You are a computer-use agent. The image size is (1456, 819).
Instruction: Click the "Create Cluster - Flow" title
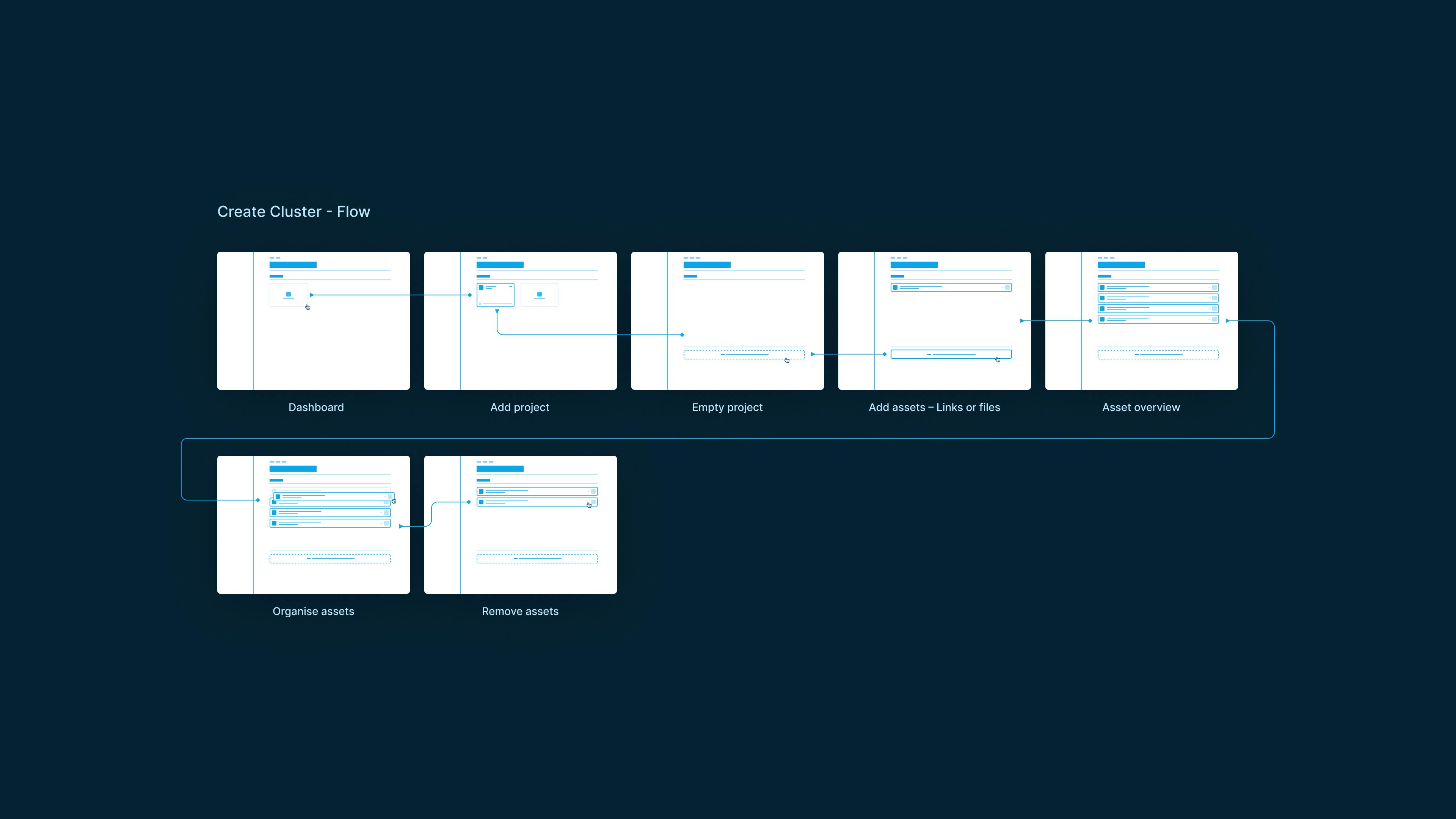click(293, 212)
